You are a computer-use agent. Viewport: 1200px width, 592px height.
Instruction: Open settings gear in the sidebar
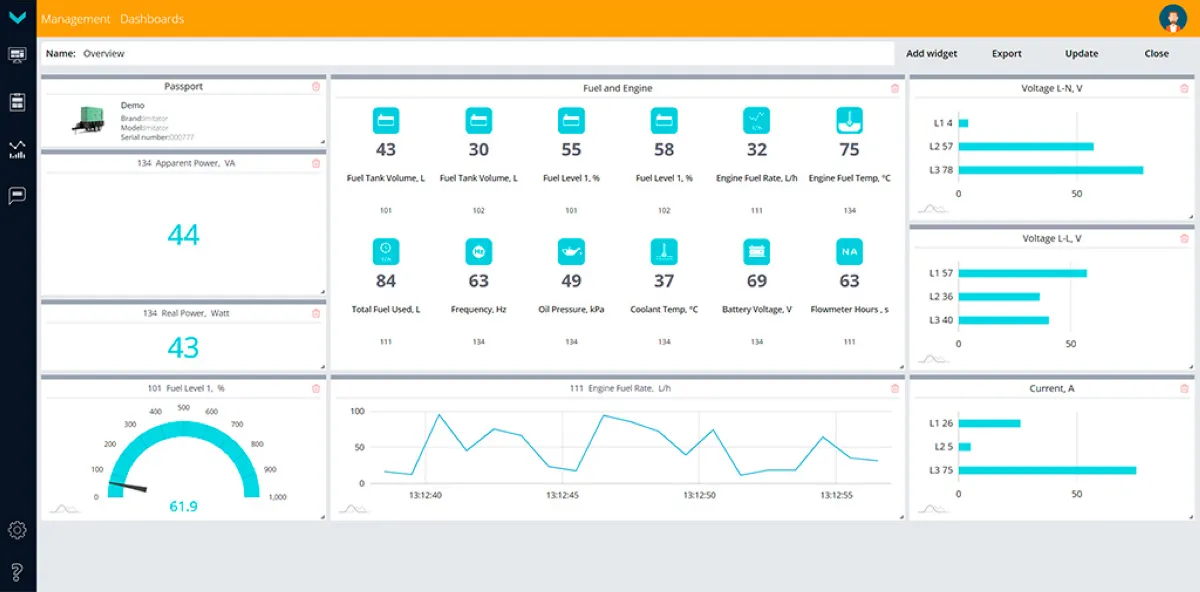[17, 530]
